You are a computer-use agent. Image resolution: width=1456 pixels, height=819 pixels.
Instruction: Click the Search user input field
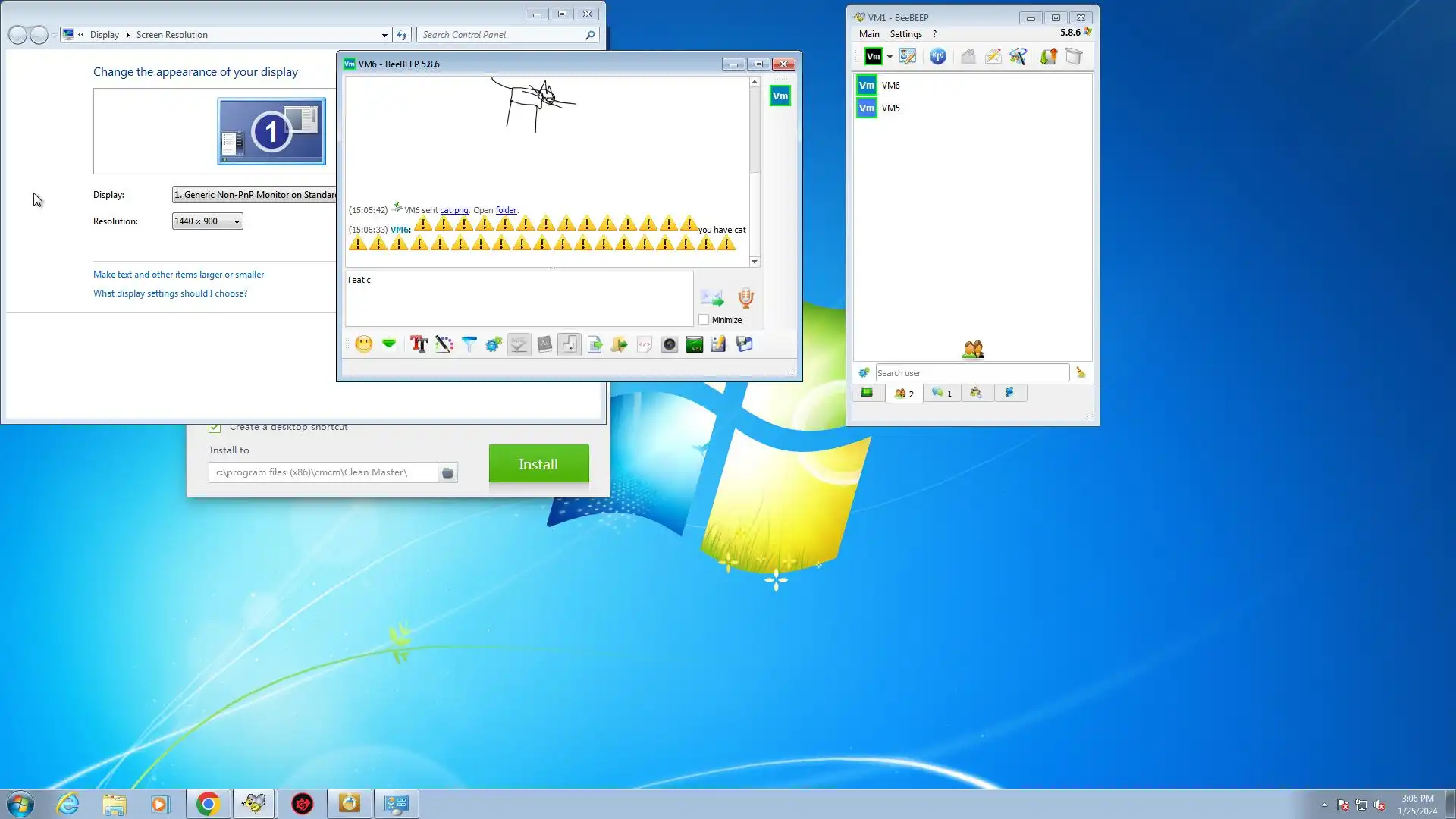971,373
